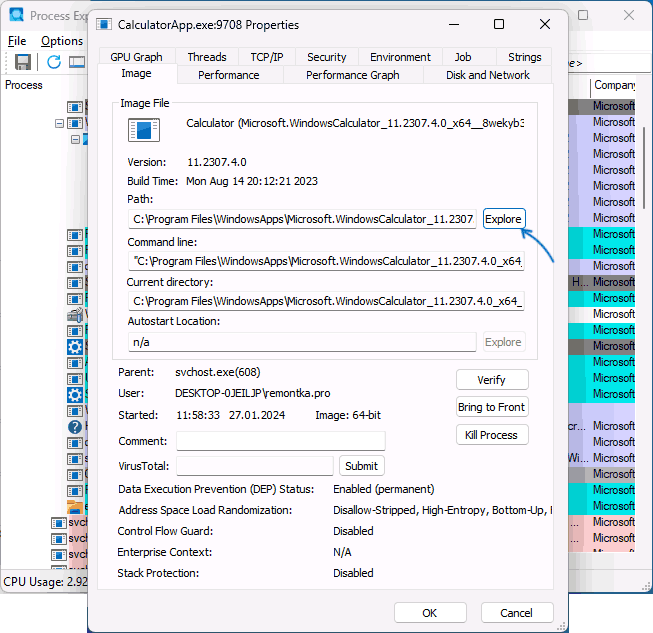Click the Calculator image file icon
The image size is (653, 633).
144,130
